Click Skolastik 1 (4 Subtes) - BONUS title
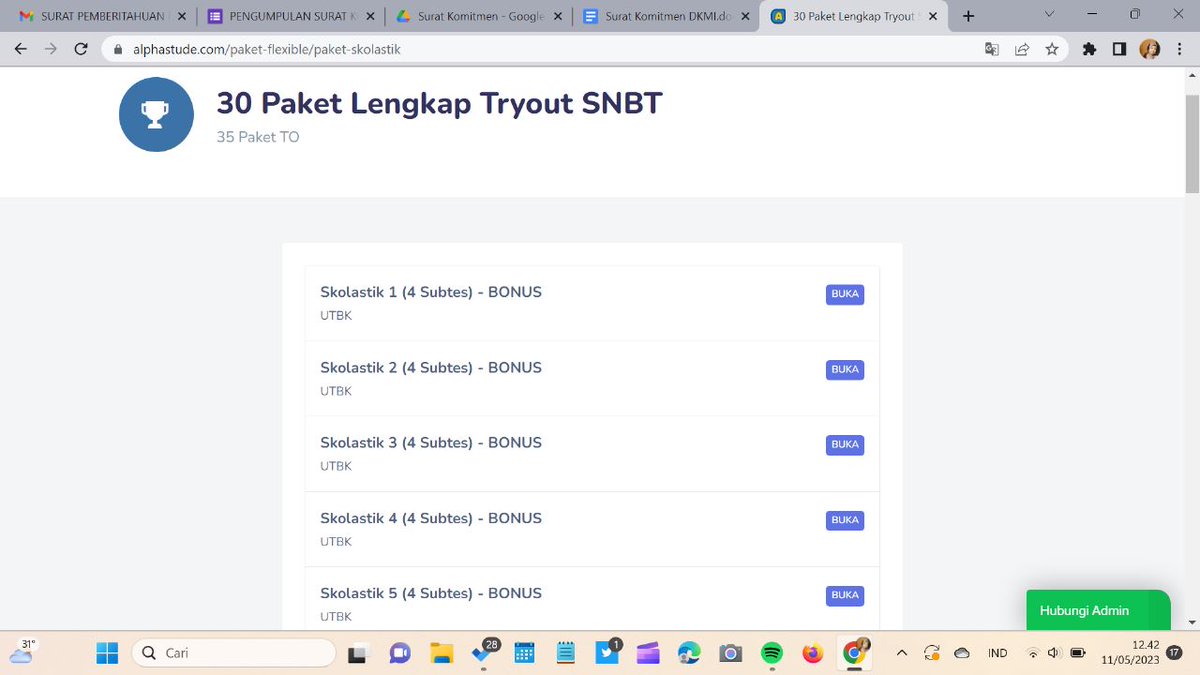 (x=431, y=292)
